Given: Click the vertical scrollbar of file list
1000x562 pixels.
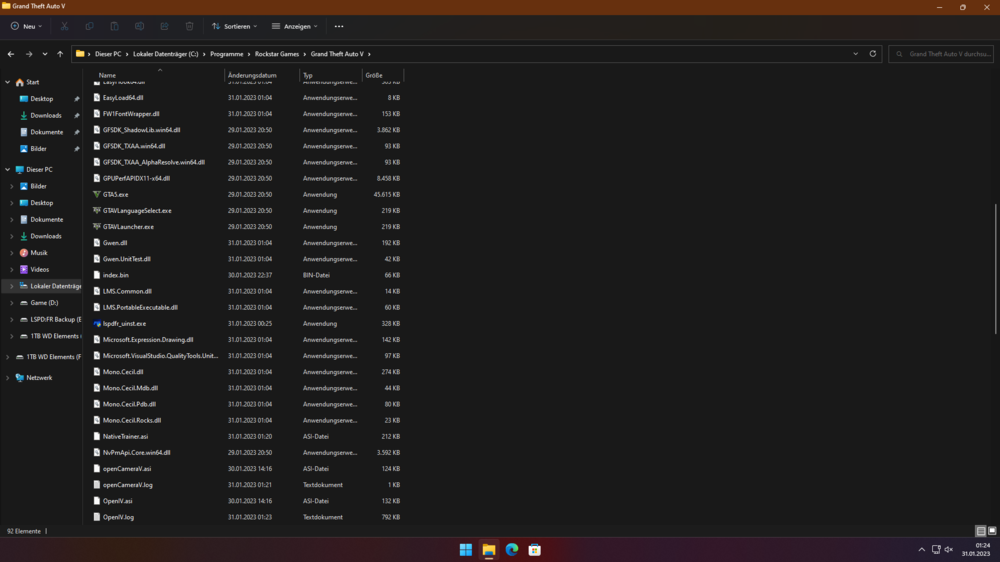Looking at the screenshot, I should [995, 268].
